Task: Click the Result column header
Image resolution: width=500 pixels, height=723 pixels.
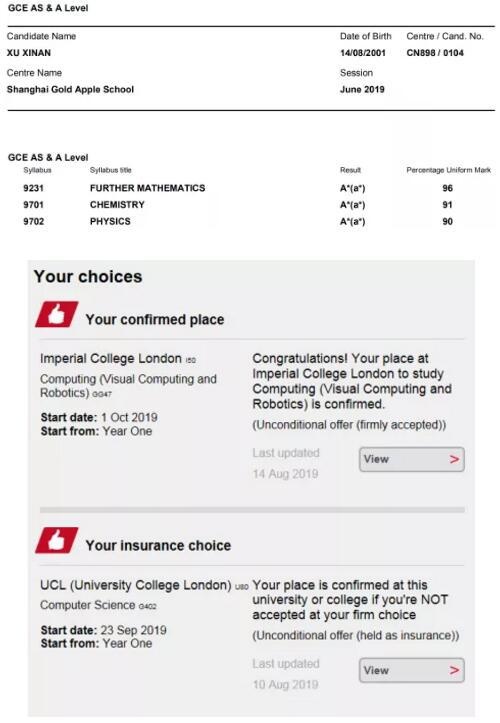Action: pos(351,170)
